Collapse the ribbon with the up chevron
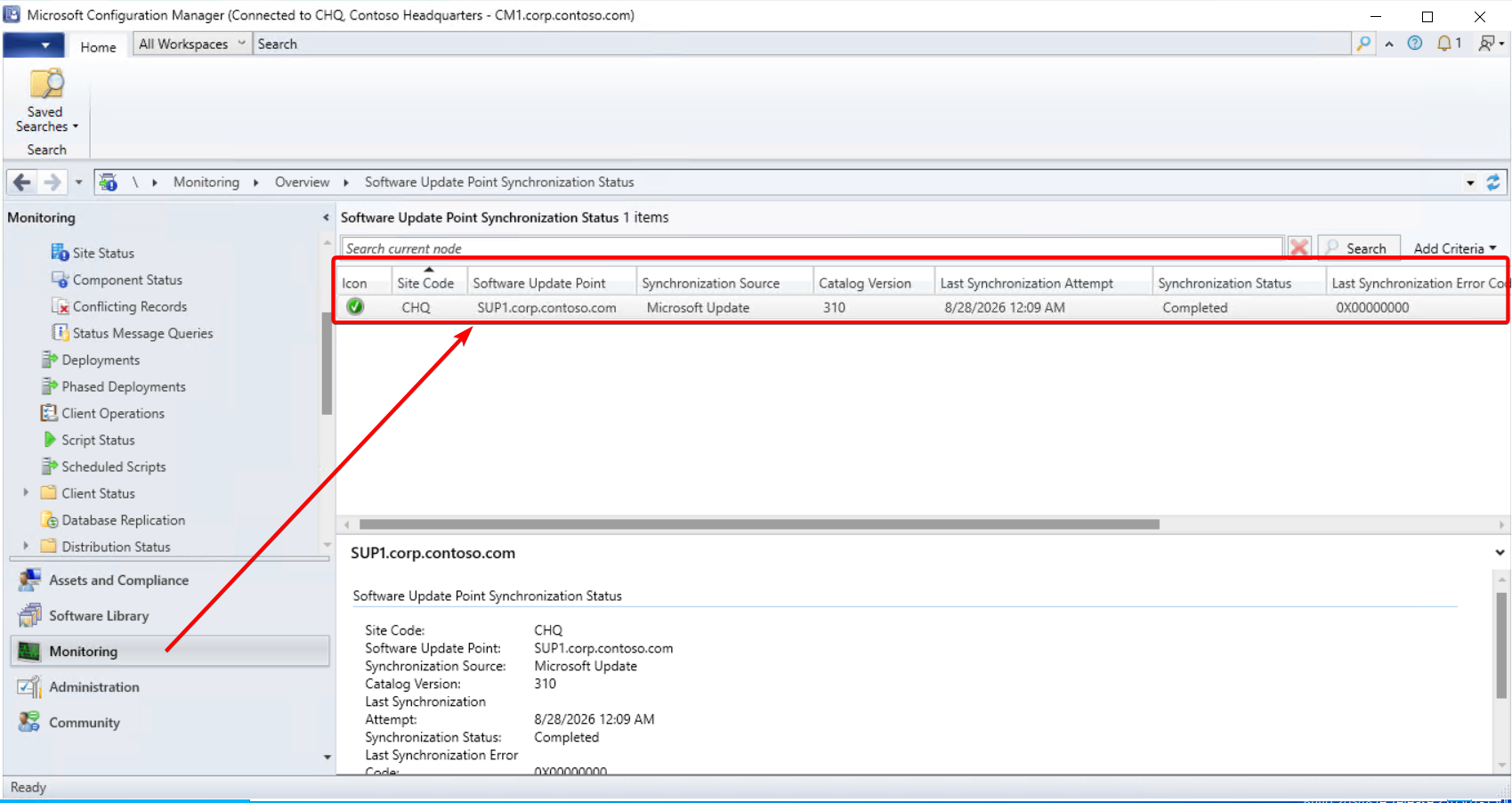 tap(1389, 45)
